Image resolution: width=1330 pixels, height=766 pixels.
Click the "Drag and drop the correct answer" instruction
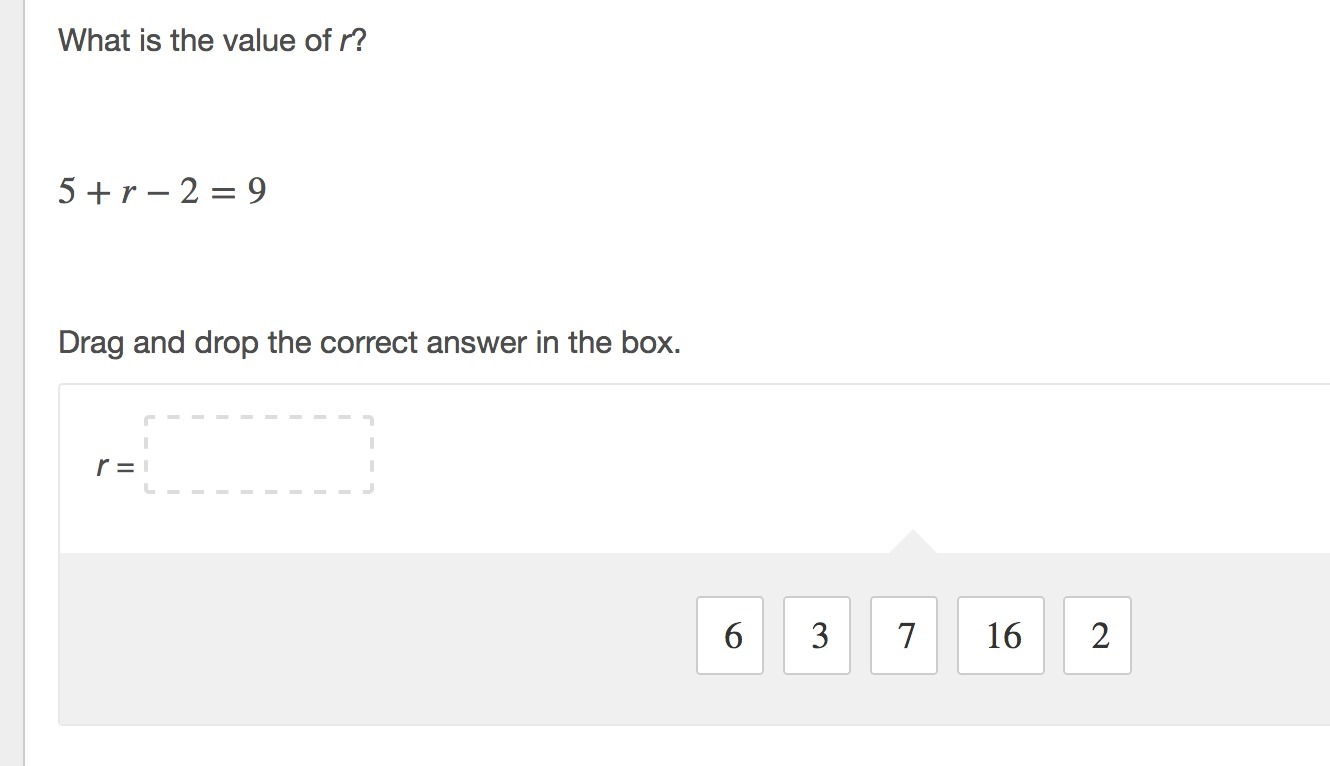tap(369, 343)
